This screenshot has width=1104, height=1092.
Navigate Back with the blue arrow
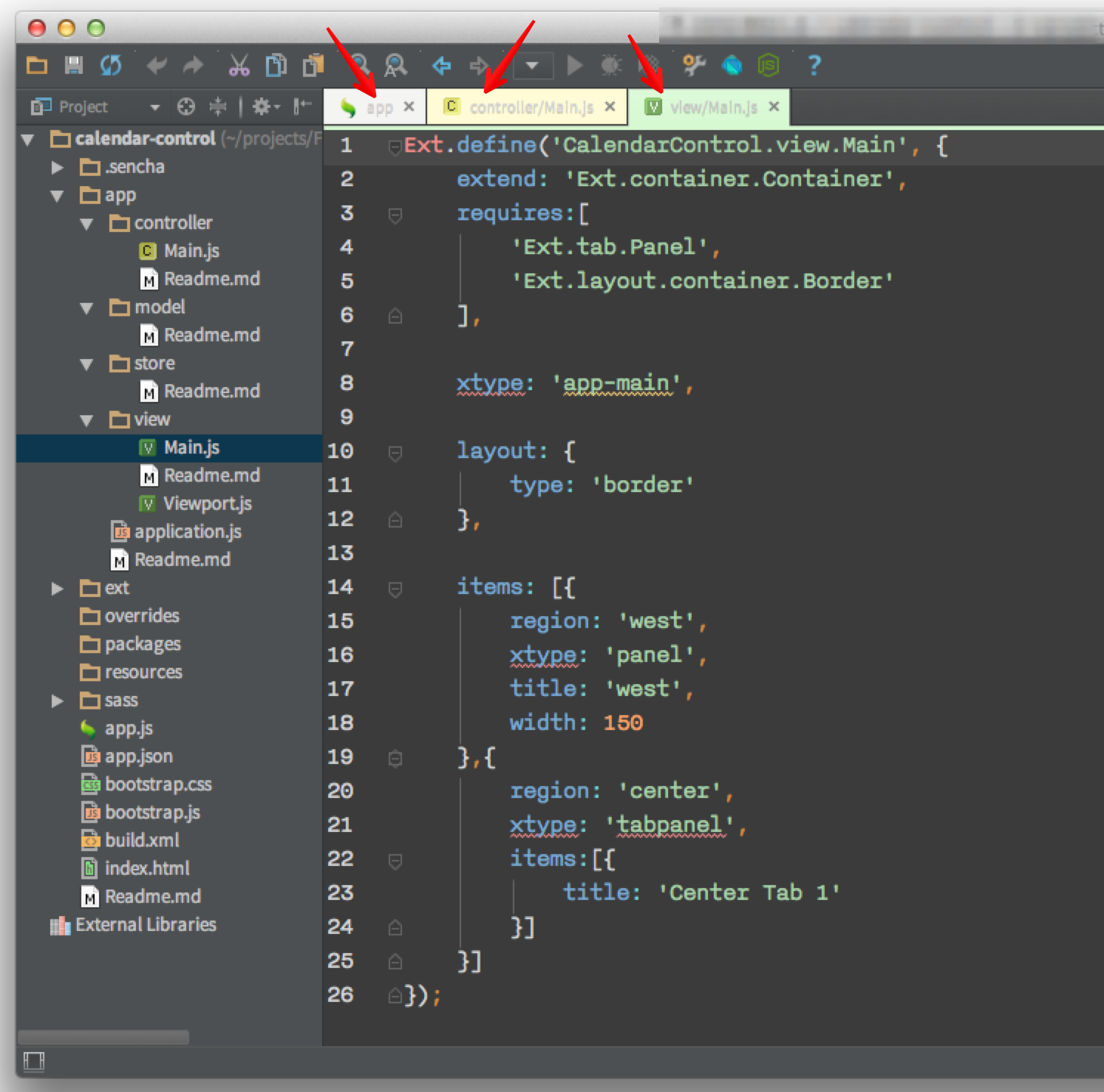[x=442, y=66]
